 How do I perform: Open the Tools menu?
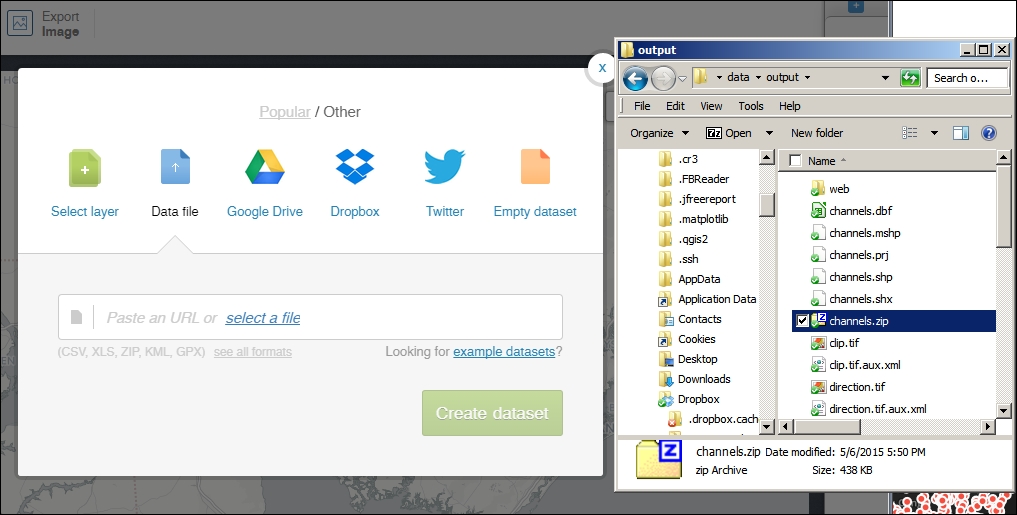click(750, 106)
